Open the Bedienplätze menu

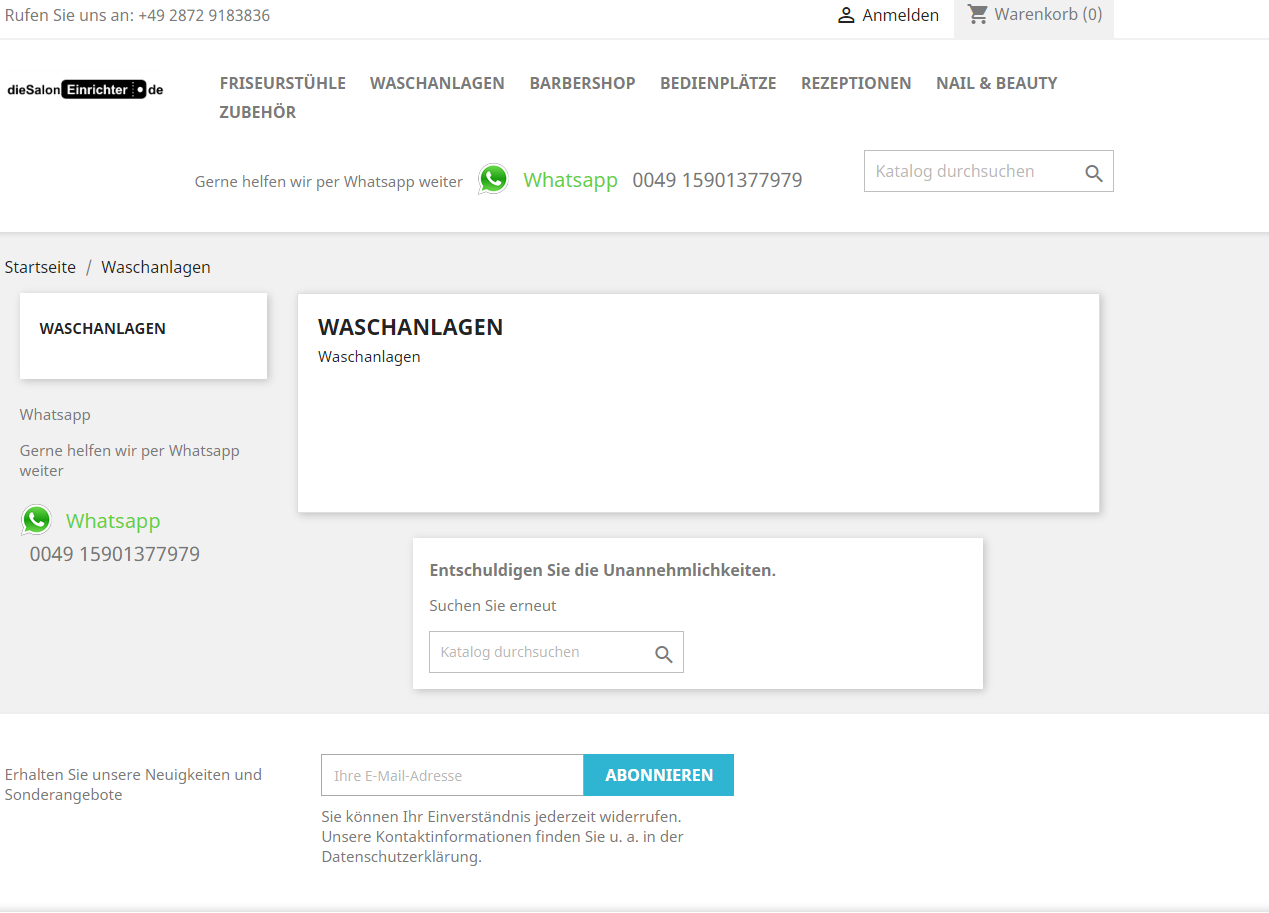point(718,83)
